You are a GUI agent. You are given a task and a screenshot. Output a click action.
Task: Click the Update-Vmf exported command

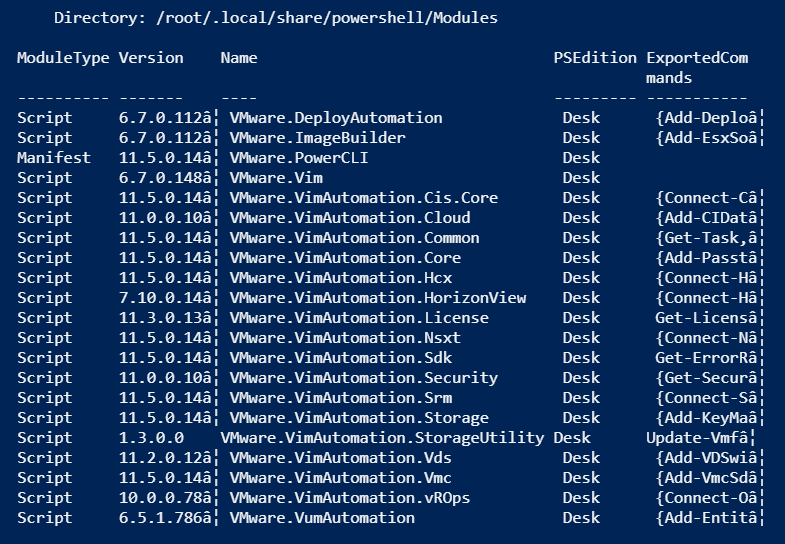tap(699, 438)
